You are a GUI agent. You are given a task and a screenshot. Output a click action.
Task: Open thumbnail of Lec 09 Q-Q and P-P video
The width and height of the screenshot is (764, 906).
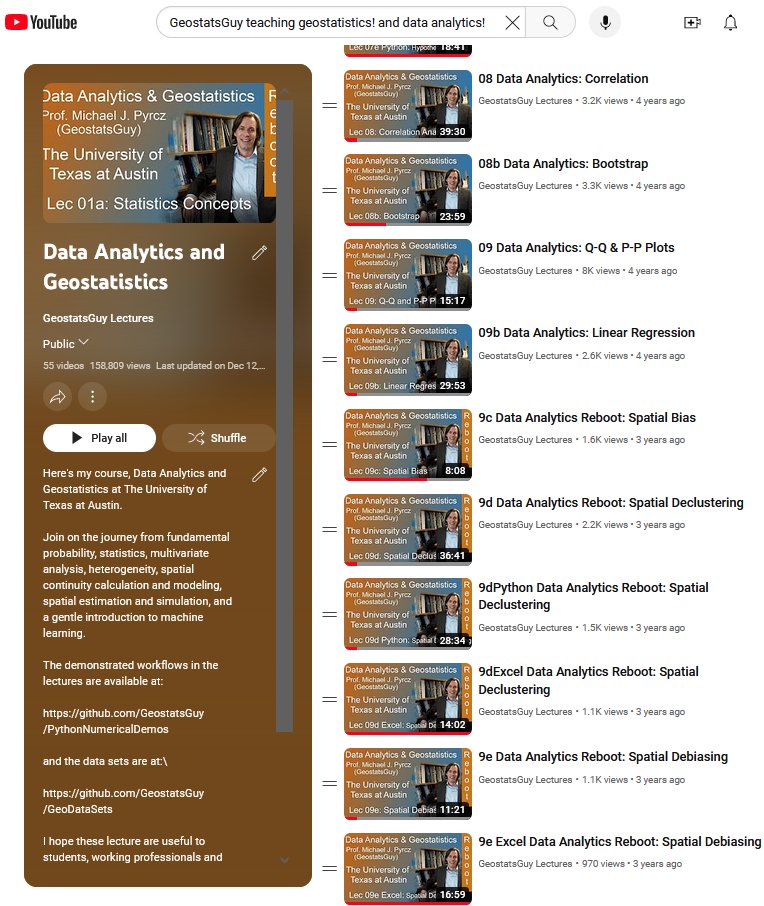click(408, 275)
